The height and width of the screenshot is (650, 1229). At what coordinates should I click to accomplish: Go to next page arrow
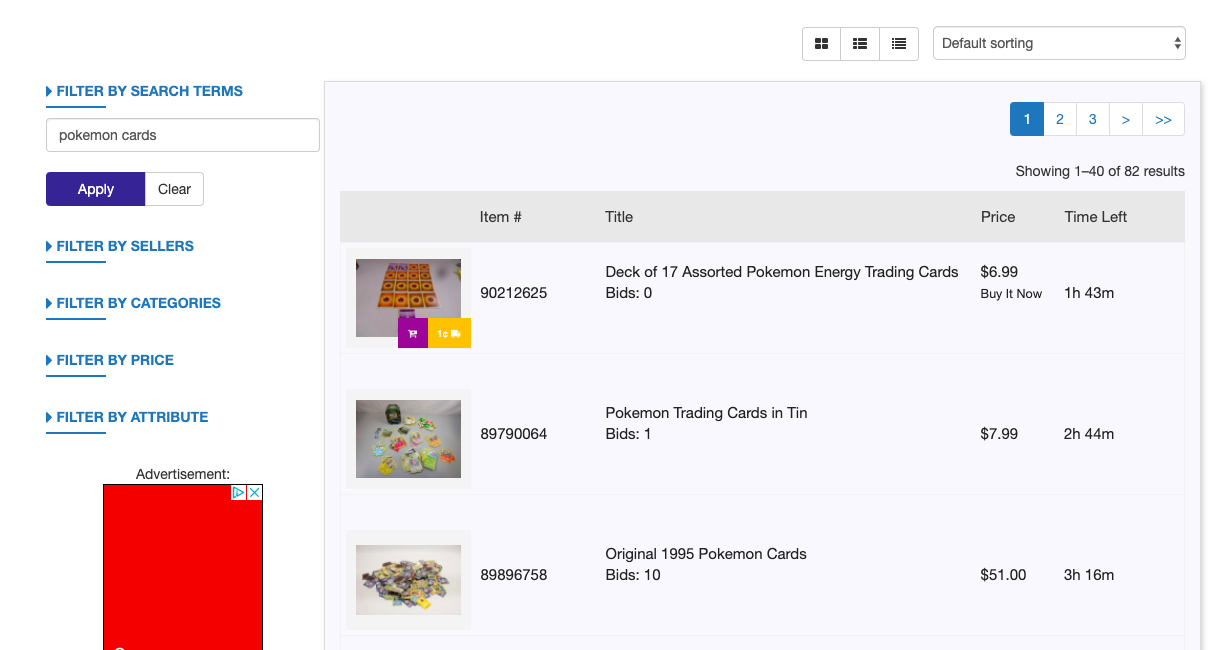tap(1125, 119)
